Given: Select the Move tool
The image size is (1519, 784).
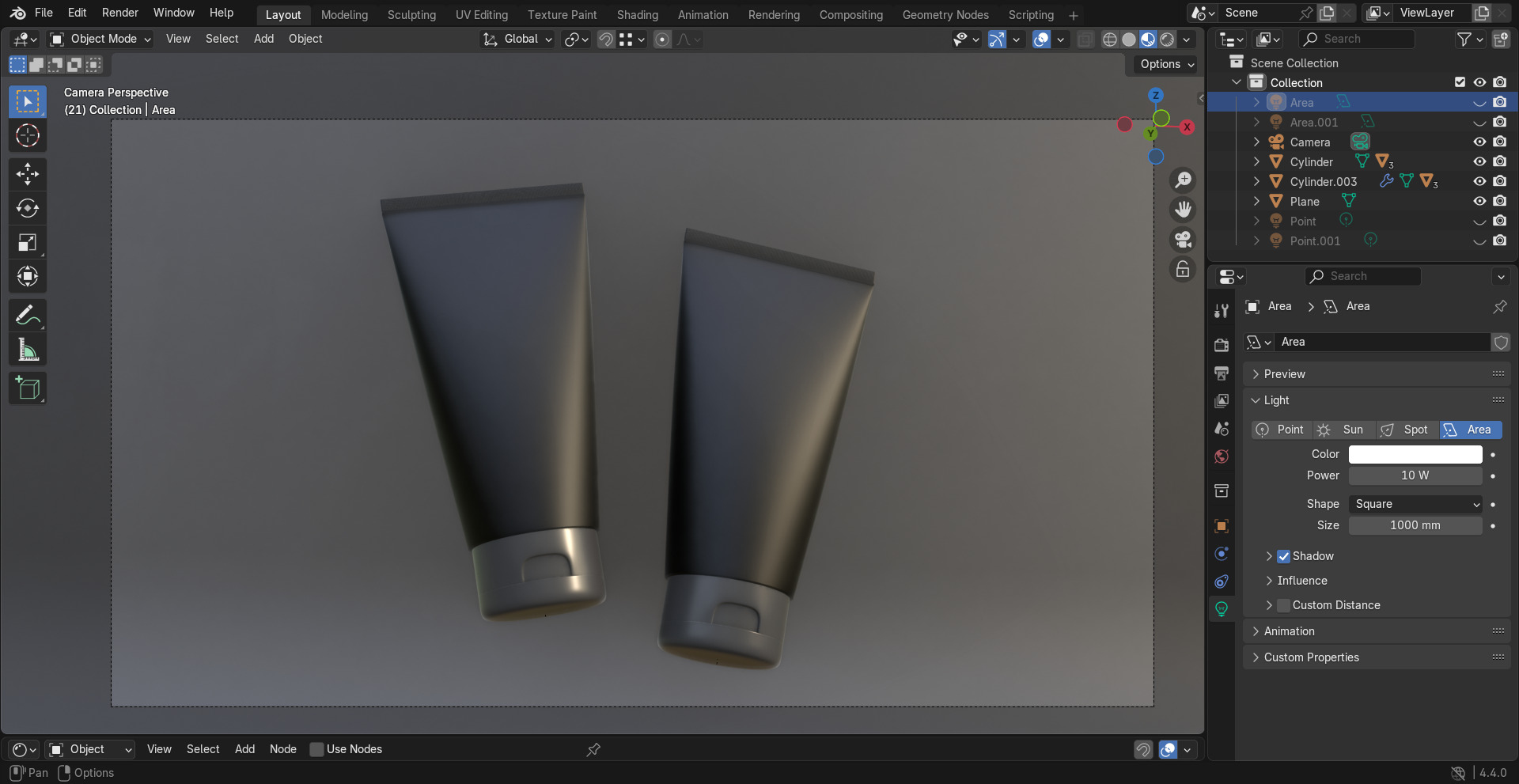Looking at the screenshot, I should point(28,174).
